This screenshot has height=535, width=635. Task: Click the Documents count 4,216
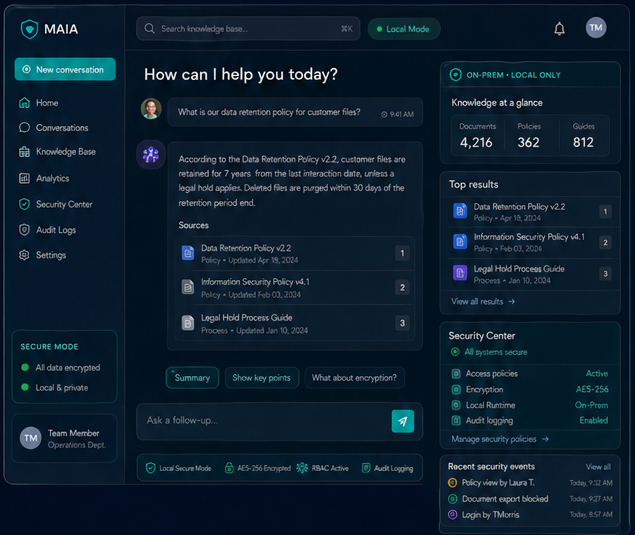point(476,142)
